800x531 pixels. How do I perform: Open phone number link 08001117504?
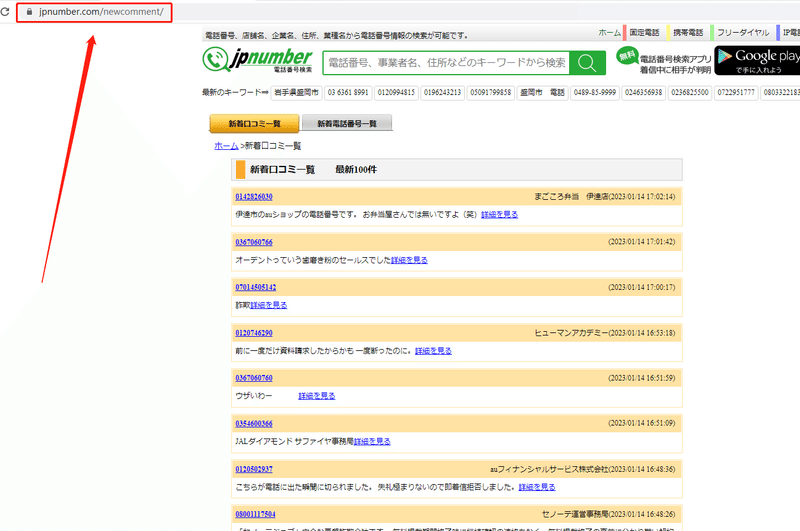255,514
